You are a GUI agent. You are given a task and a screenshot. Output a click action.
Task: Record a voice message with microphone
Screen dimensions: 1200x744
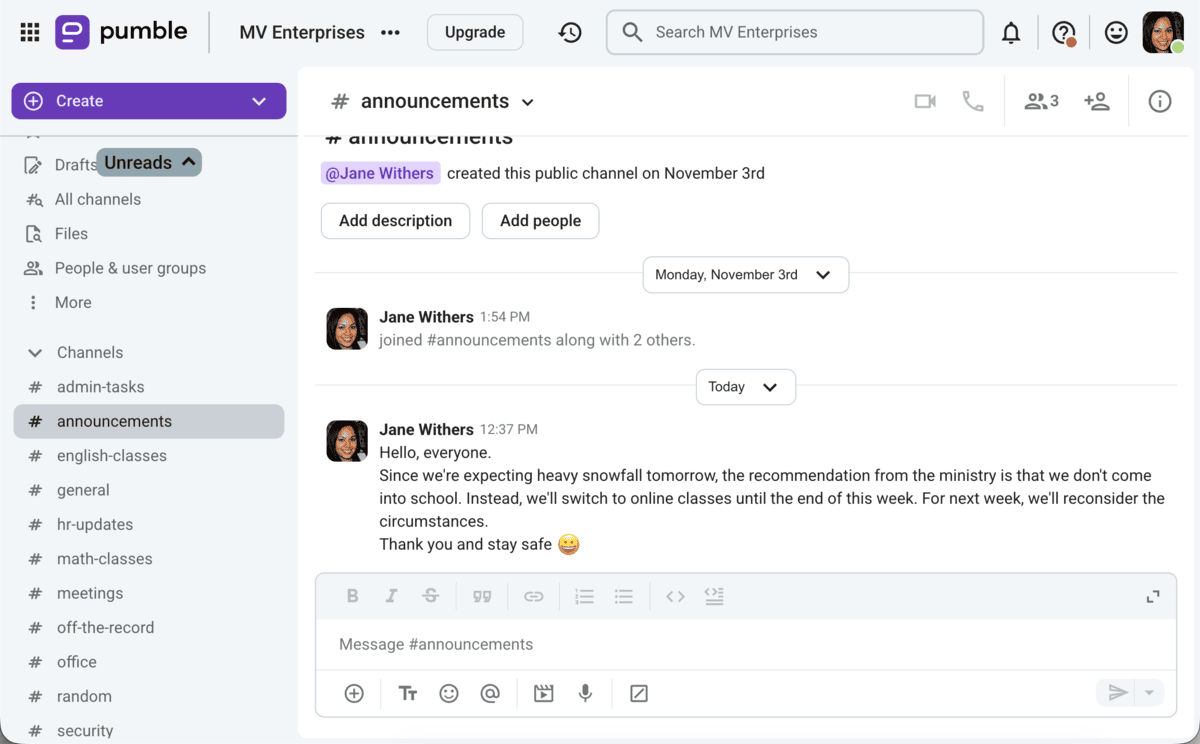tap(586, 693)
